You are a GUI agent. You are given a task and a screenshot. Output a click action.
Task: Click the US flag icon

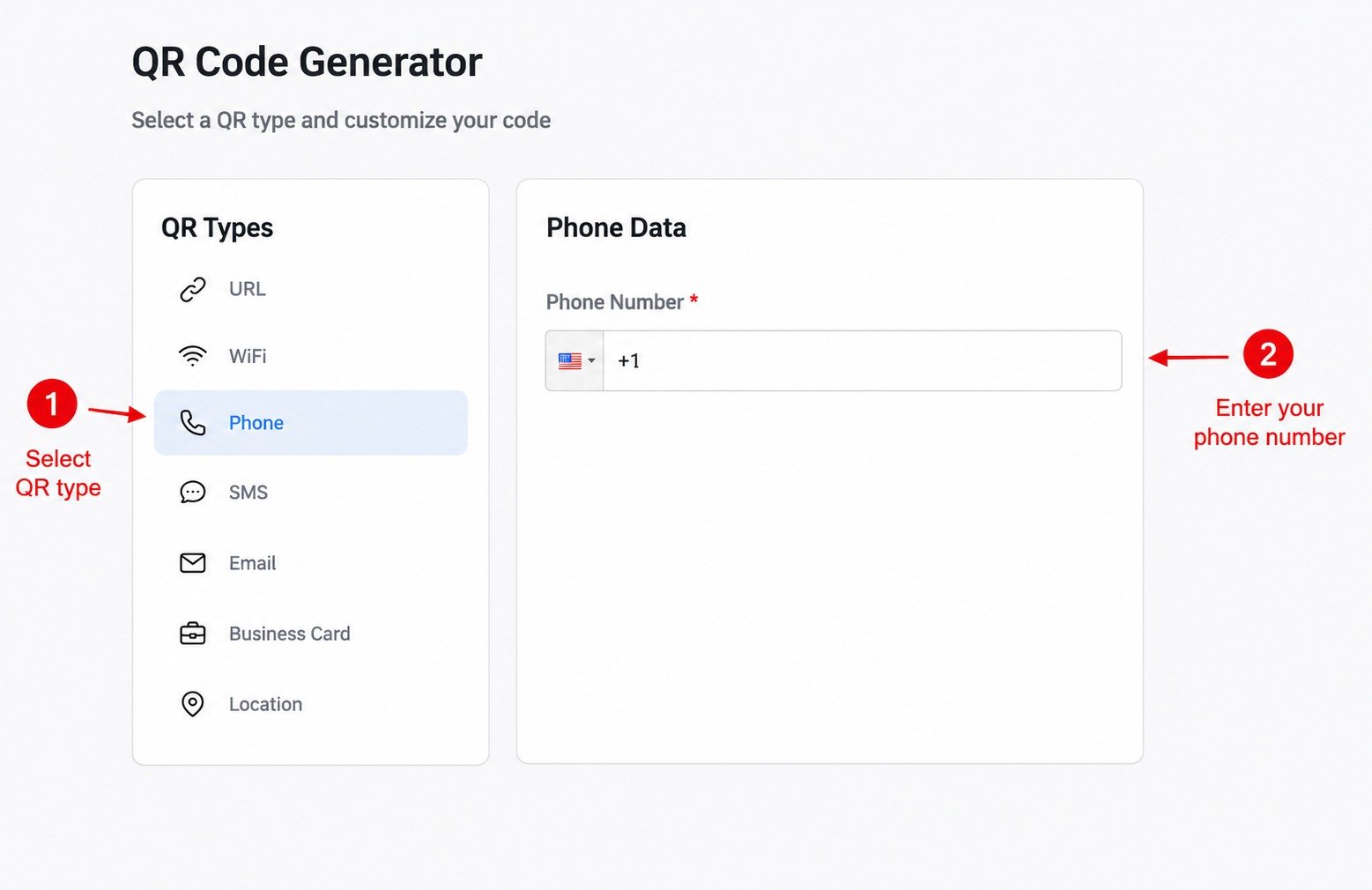570,360
